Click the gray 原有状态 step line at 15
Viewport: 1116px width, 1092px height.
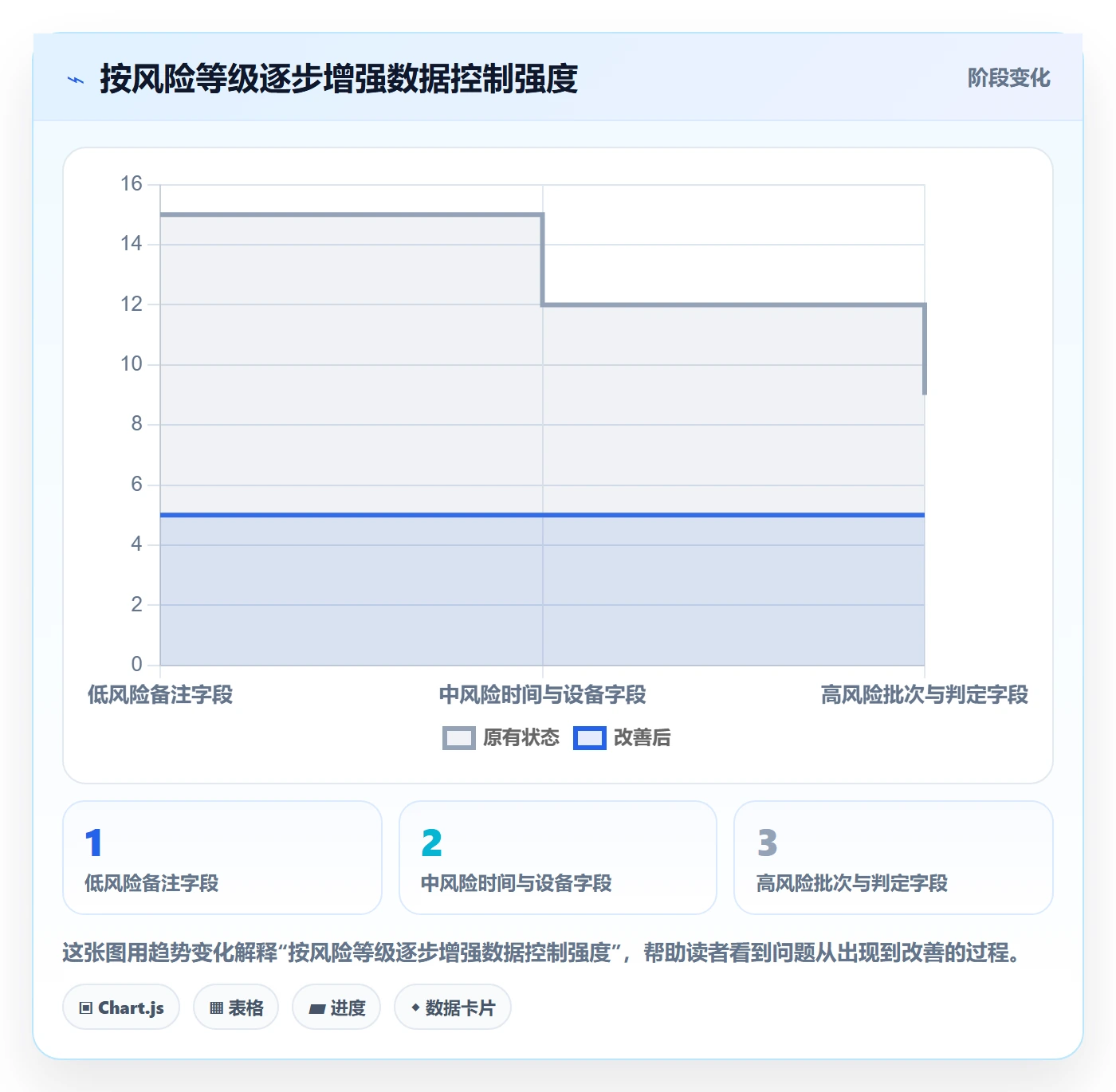pyautogui.click(x=351, y=214)
